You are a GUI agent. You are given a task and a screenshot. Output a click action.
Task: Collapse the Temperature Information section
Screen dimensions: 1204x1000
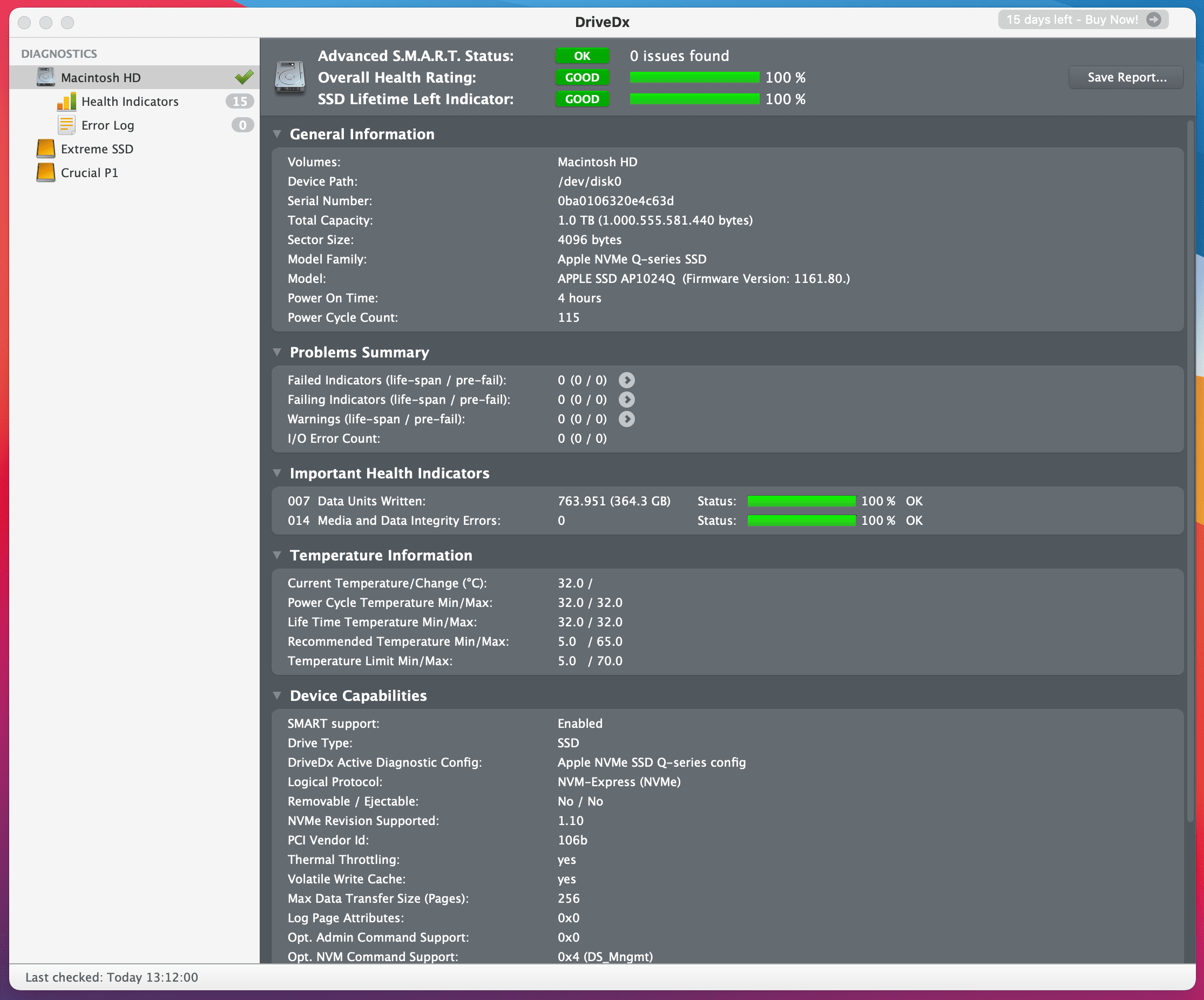[278, 555]
